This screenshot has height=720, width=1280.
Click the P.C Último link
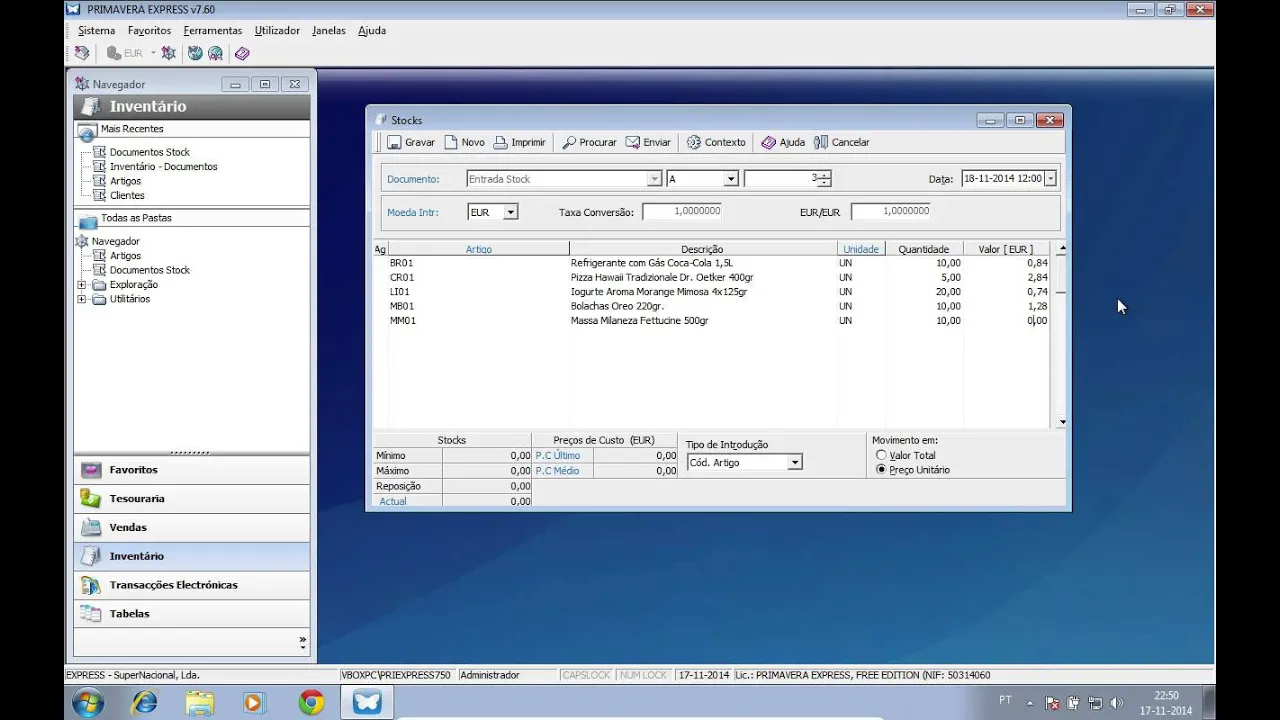click(x=558, y=456)
